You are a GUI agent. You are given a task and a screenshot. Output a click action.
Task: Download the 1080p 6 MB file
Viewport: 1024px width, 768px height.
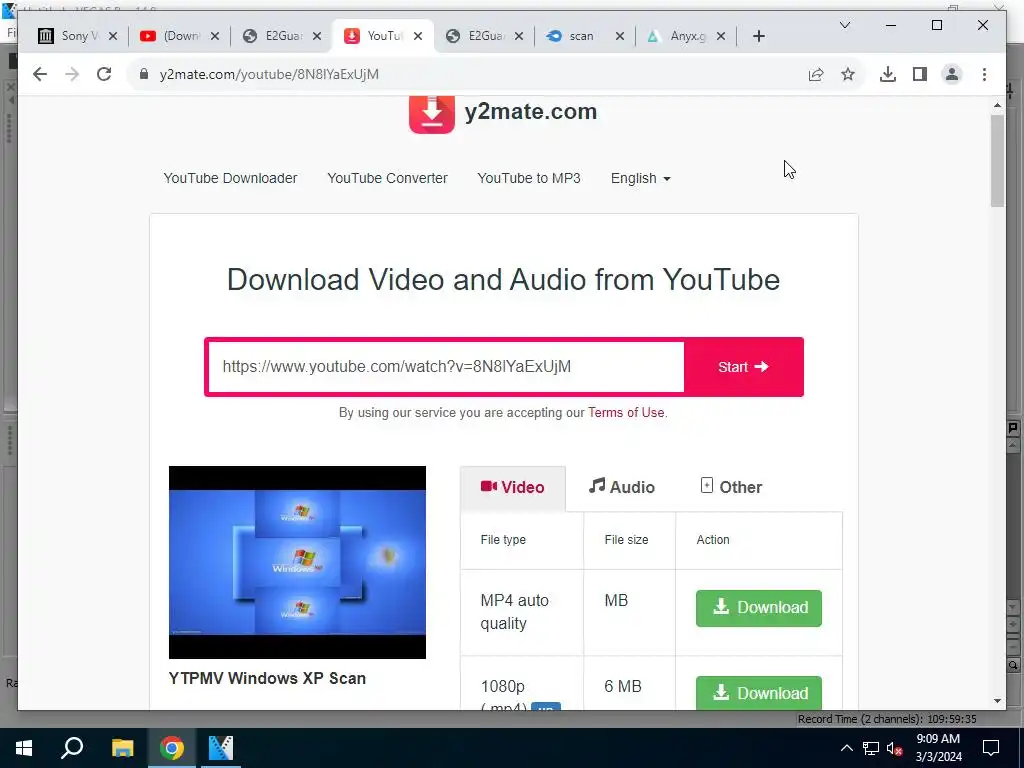759,693
